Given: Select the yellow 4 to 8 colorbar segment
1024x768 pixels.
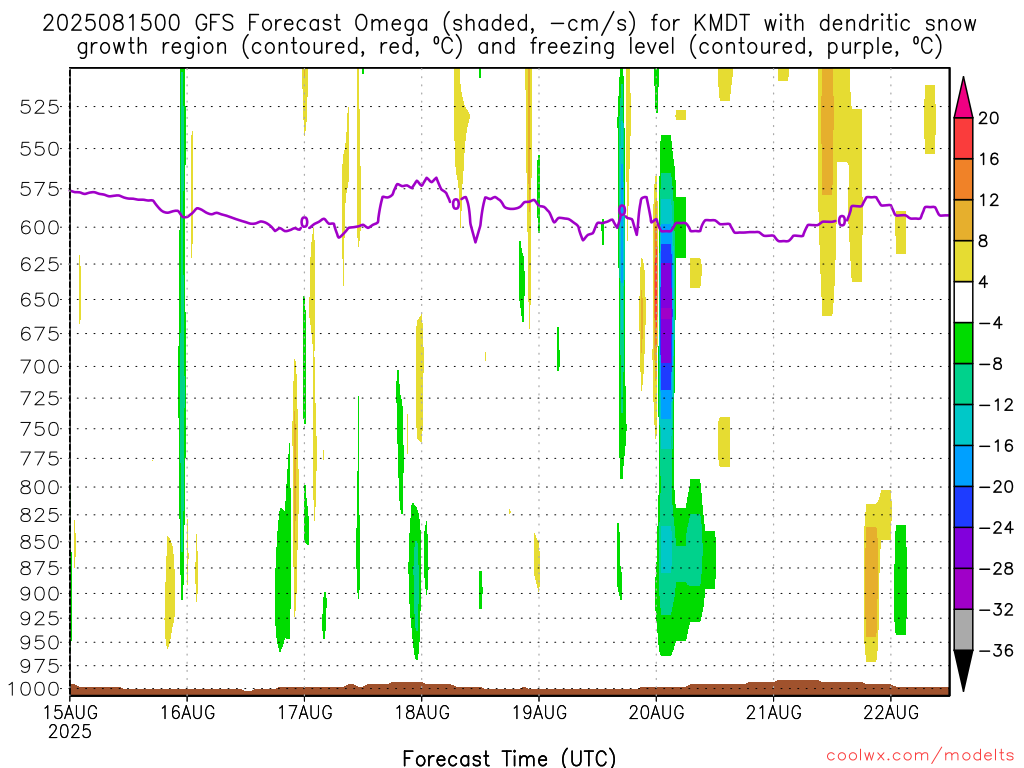Looking at the screenshot, I should coord(963,261).
